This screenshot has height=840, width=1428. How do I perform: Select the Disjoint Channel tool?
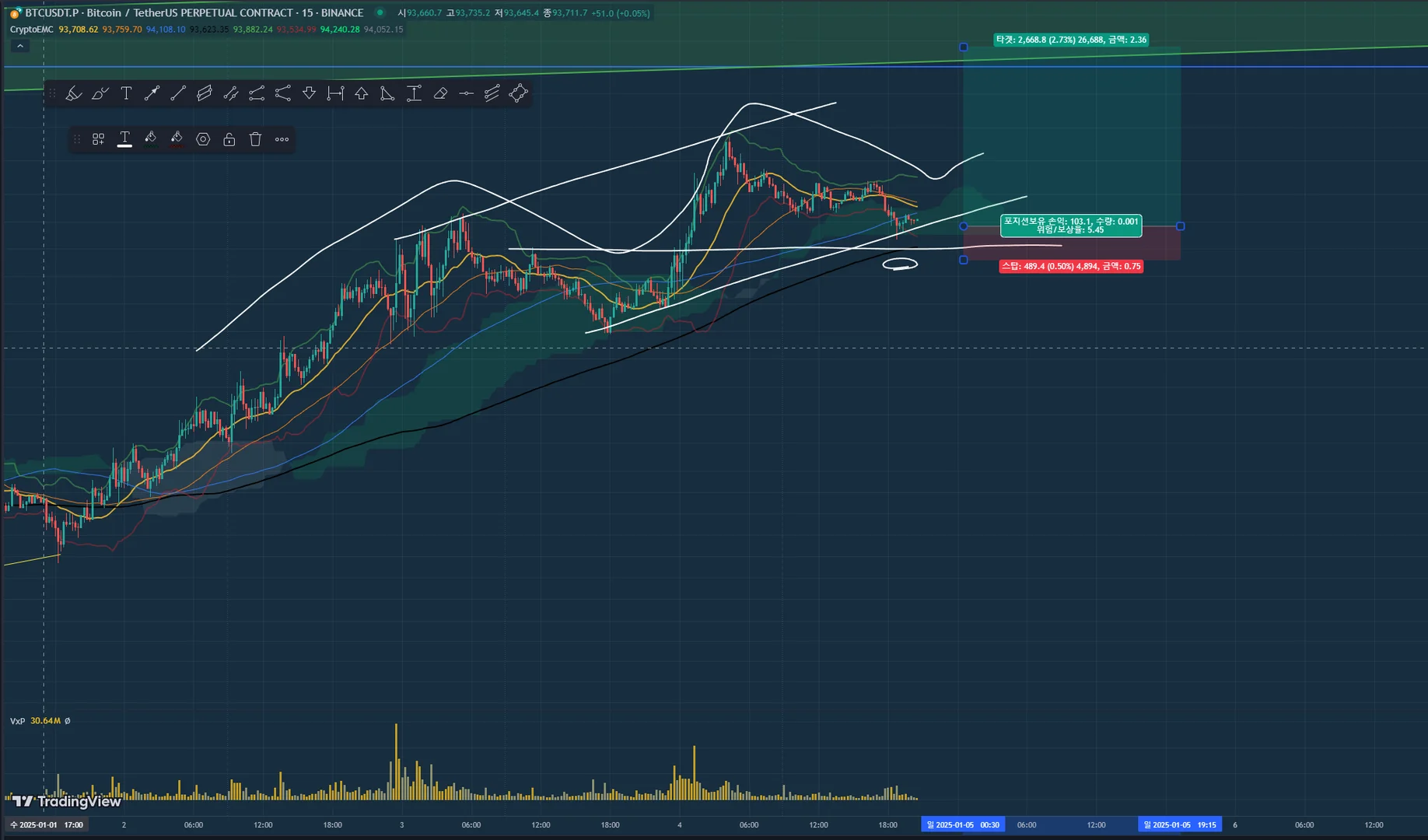tap(231, 94)
